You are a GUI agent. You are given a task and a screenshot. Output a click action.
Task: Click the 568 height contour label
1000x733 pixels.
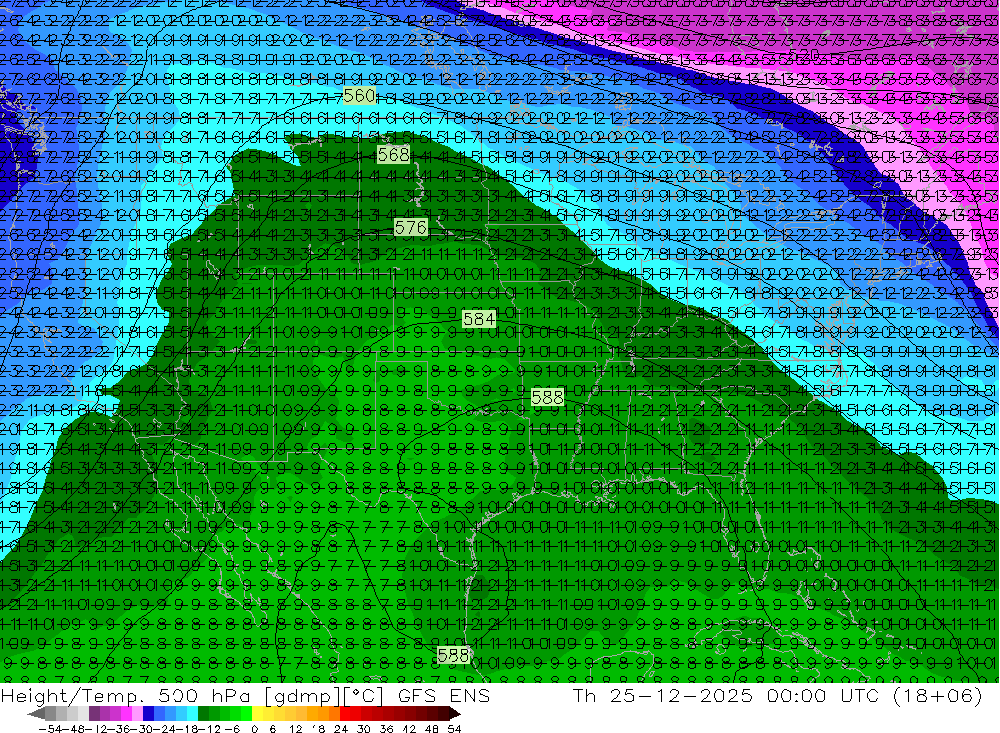click(x=393, y=155)
